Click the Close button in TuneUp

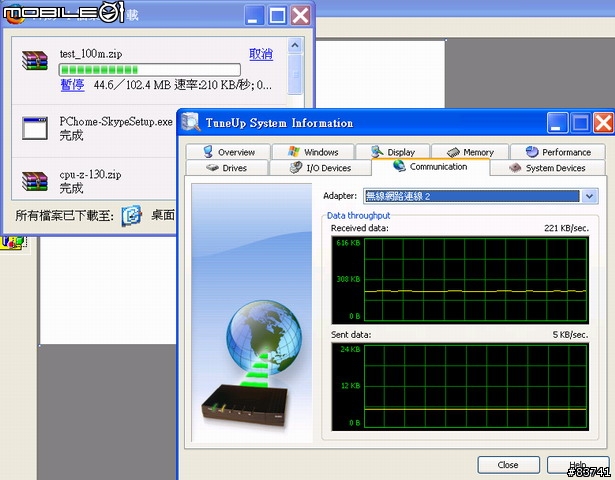(x=508, y=465)
